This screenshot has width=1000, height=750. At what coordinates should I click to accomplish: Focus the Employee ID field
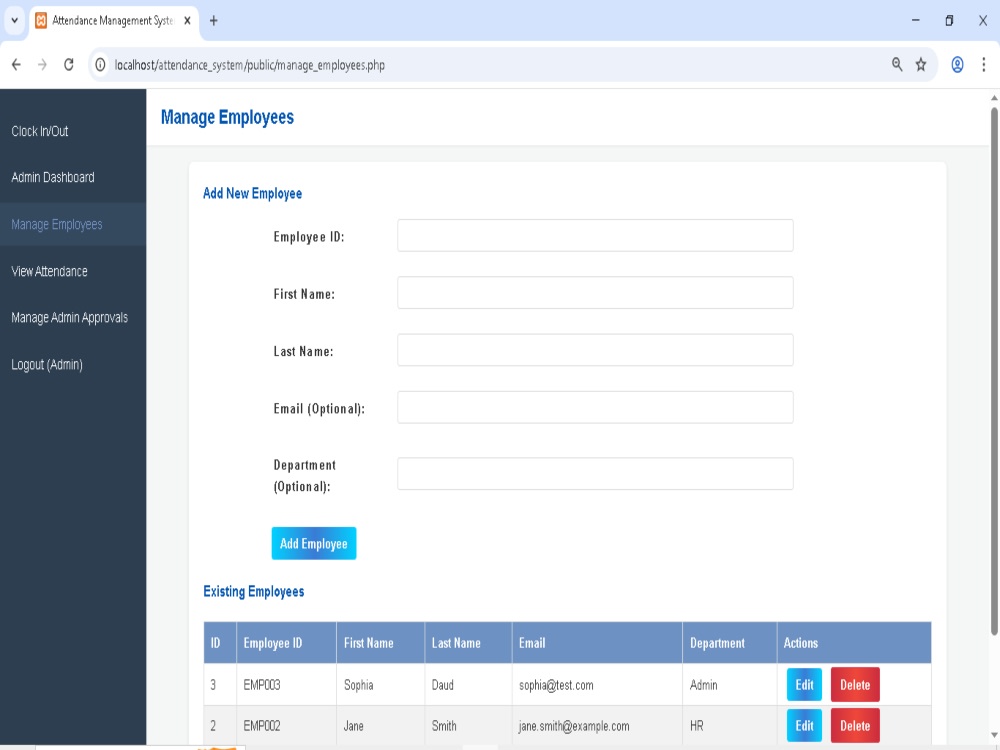(595, 235)
